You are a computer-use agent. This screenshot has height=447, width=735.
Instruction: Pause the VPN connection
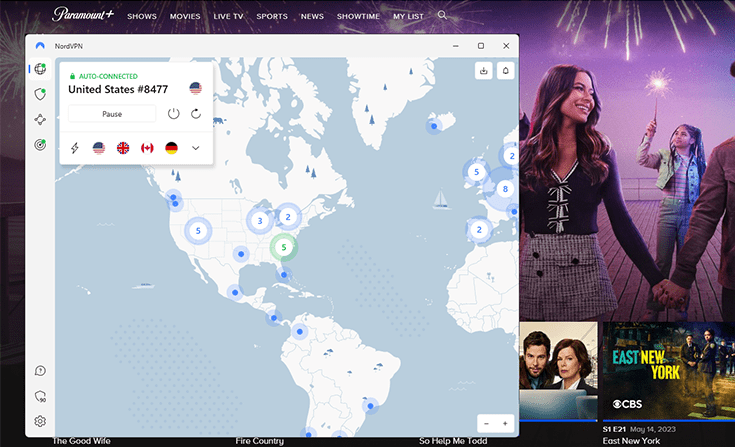point(112,114)
